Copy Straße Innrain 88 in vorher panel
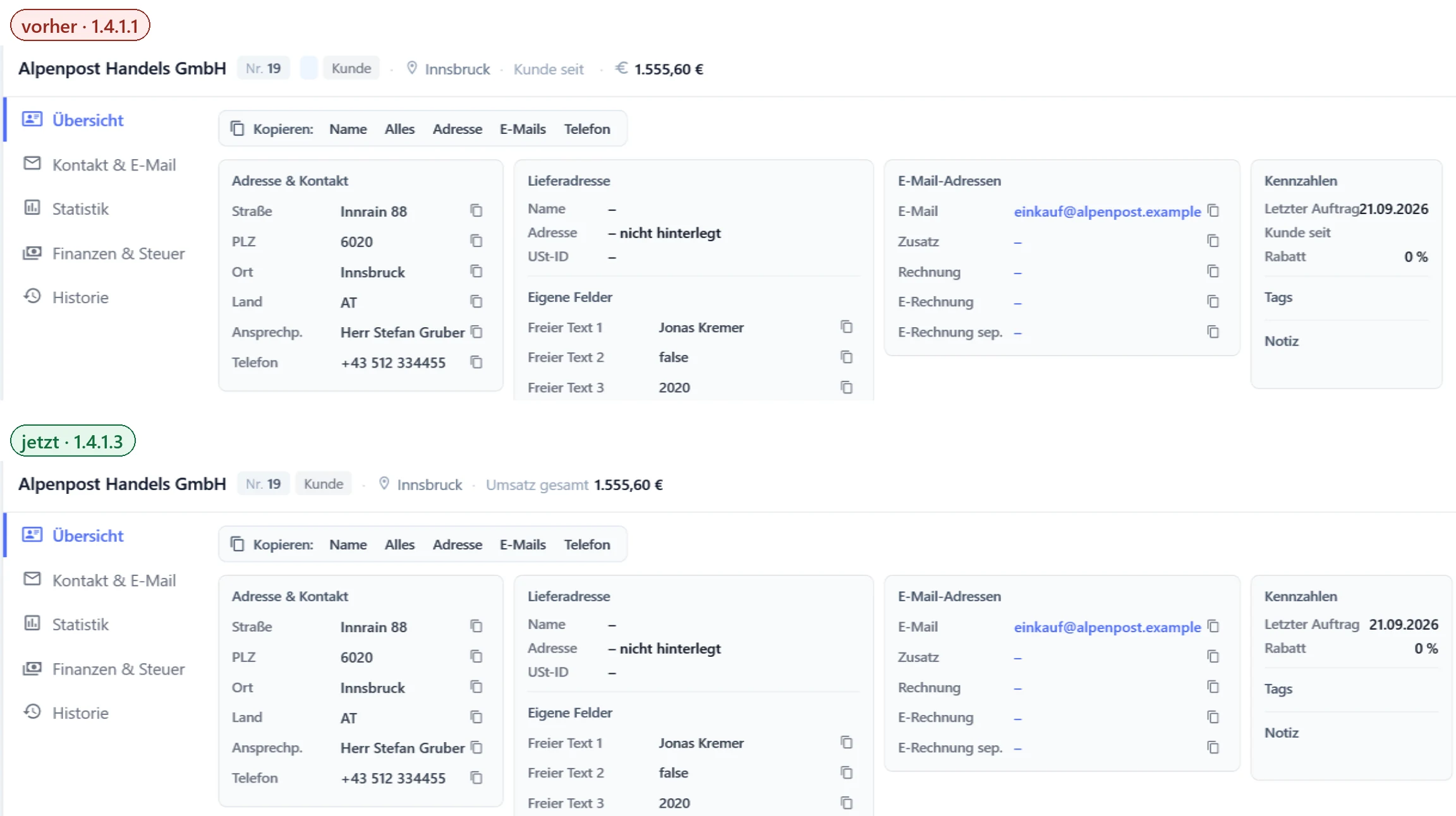The height and width of the screenshot is (816, 1456). [x=476, y=211]
